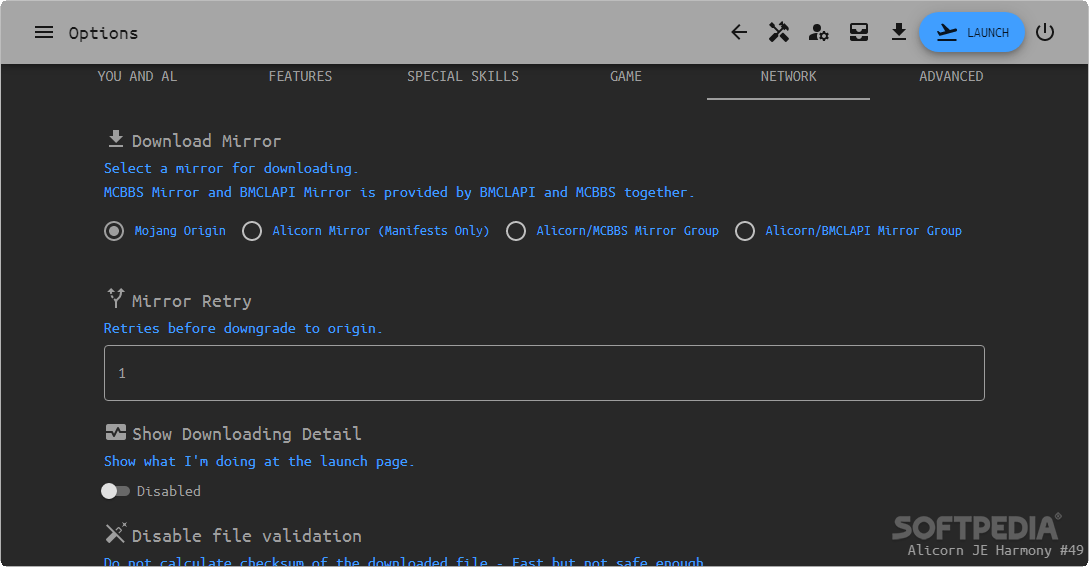Click the 'Download Mirror' heading text
This screenshot has width=1089, height=567.
point(206,141)
